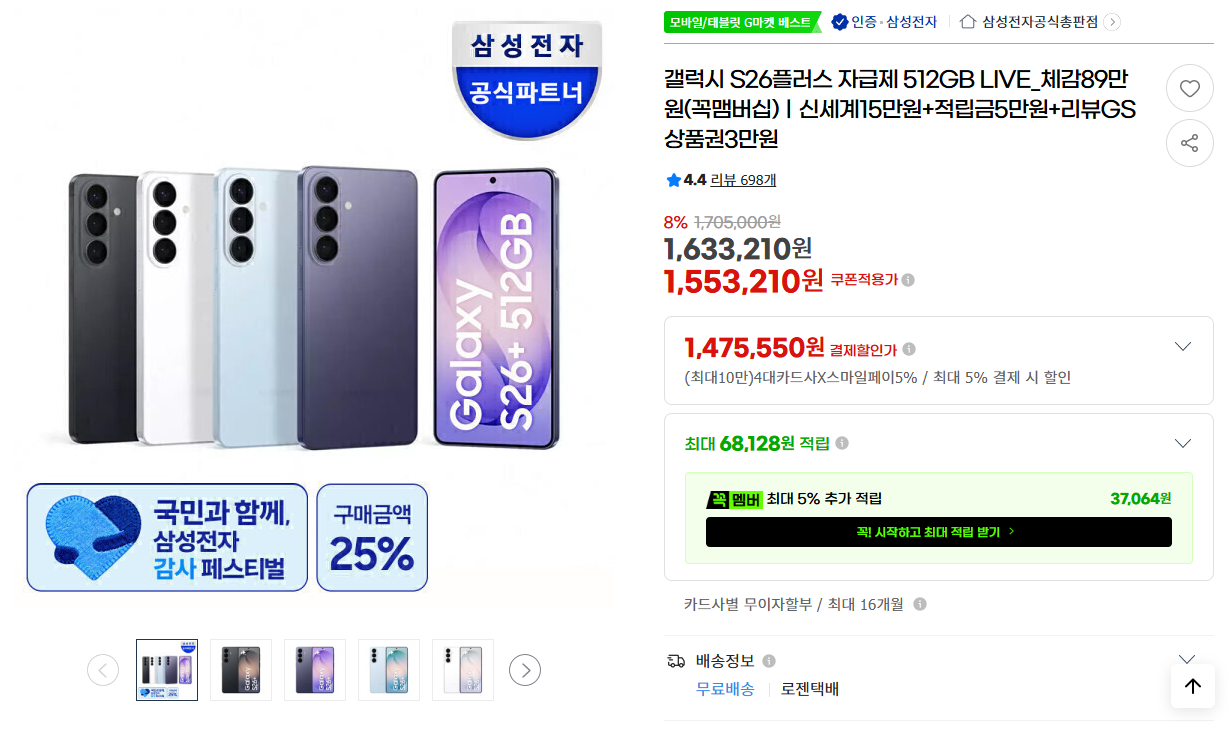Image resolution: width=1230 pixels, height=734 pixels.
Task: Jump to top with up-arrow button
Action: tap(1192, 686)
